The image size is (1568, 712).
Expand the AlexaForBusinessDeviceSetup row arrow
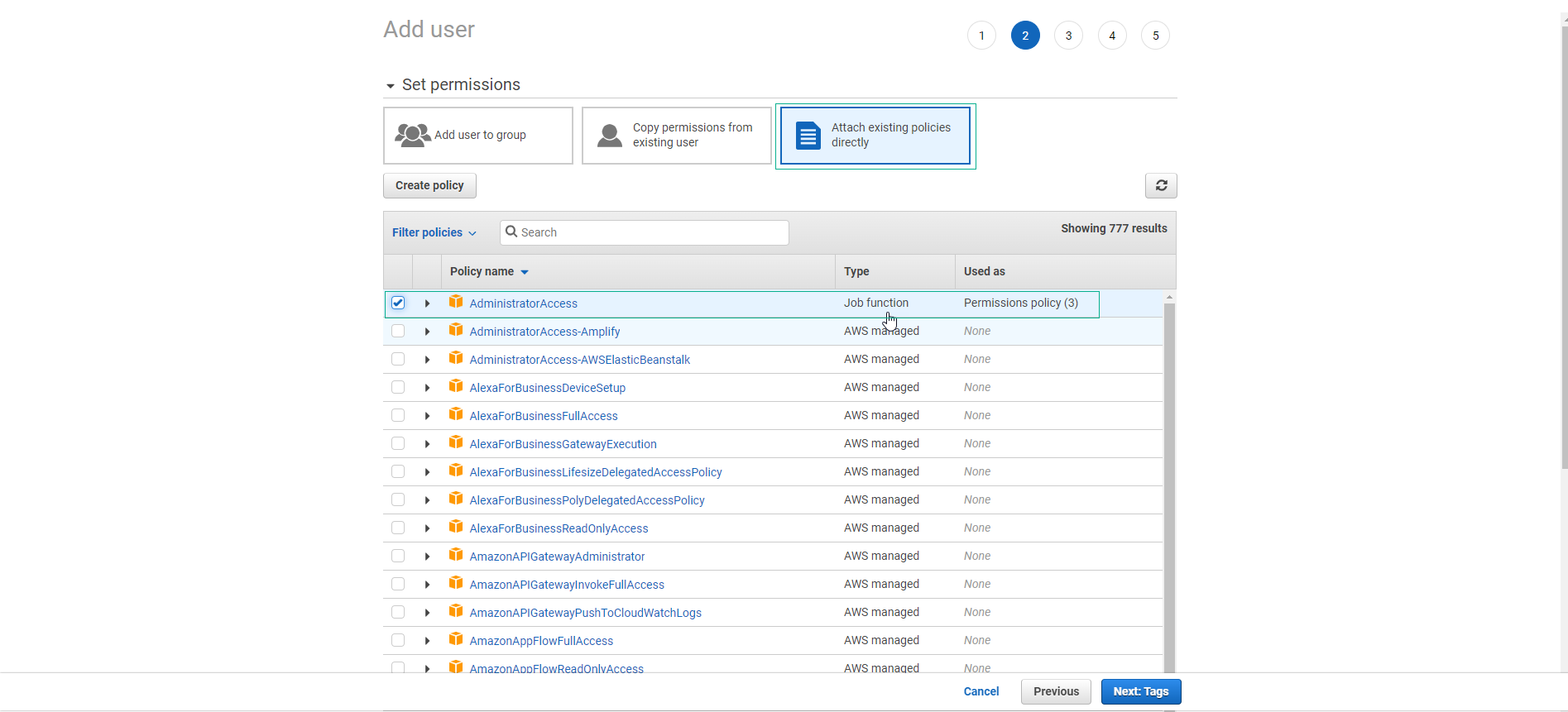pyautogui.click(x=427, y=388)
